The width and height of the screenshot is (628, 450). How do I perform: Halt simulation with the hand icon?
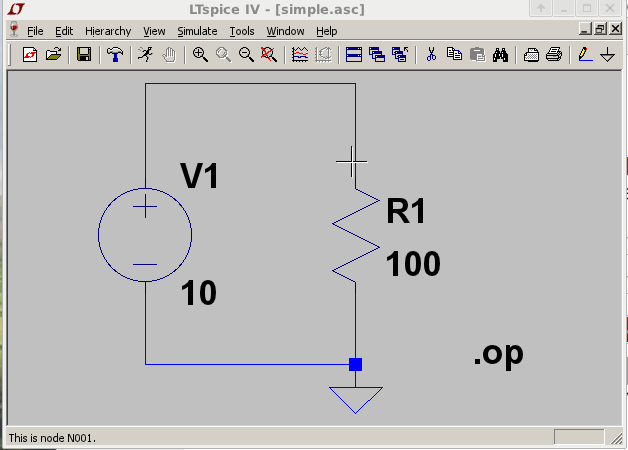[x=169, y=54]
